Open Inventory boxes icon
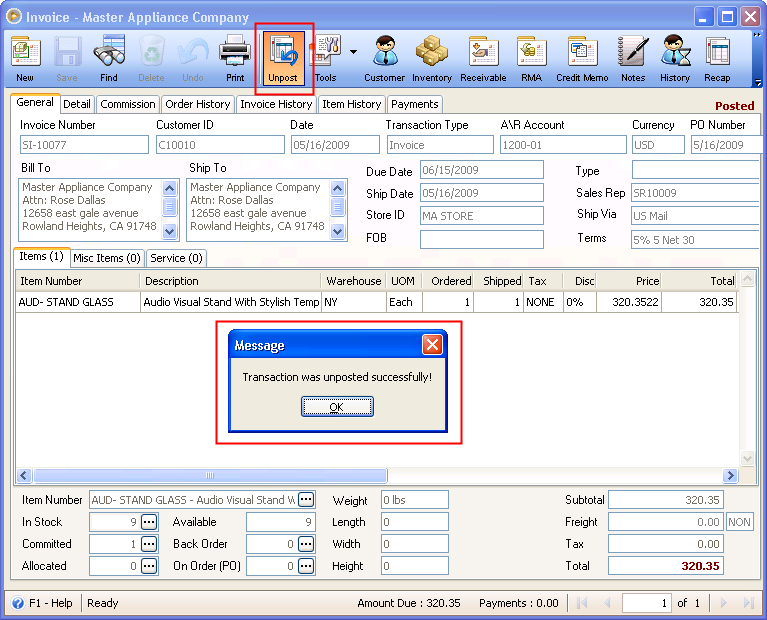This screenshot has height=620, width=767. pos(432,58)
